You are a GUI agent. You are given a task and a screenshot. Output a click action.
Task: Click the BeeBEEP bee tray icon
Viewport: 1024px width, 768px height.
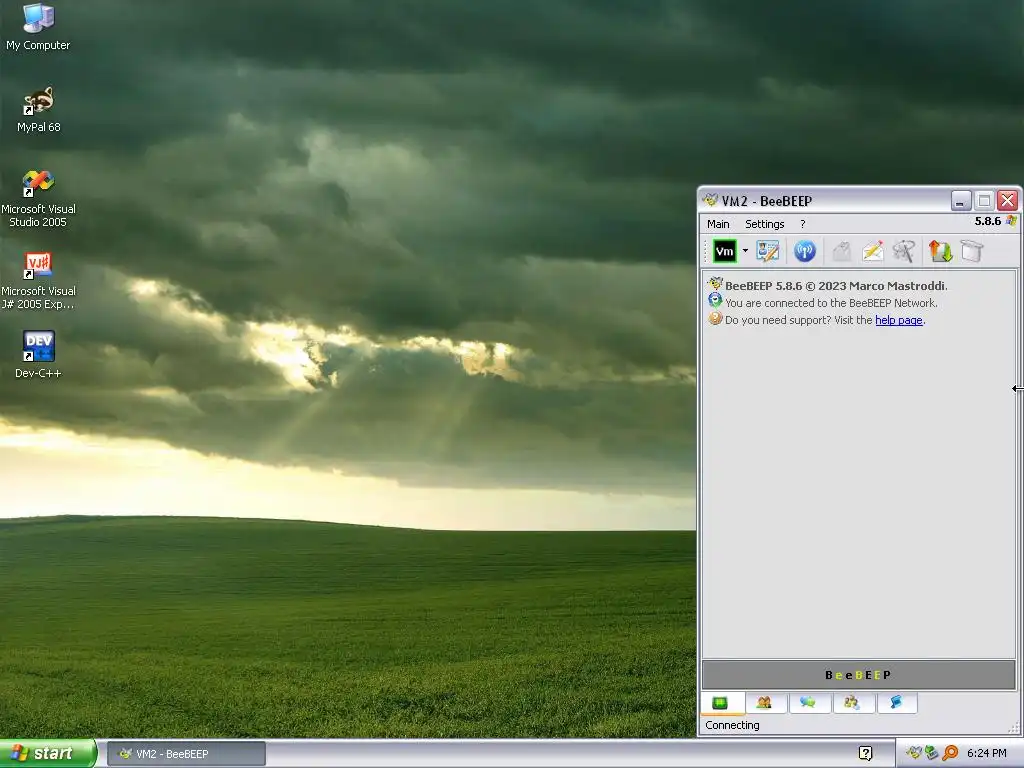[914, 753]
